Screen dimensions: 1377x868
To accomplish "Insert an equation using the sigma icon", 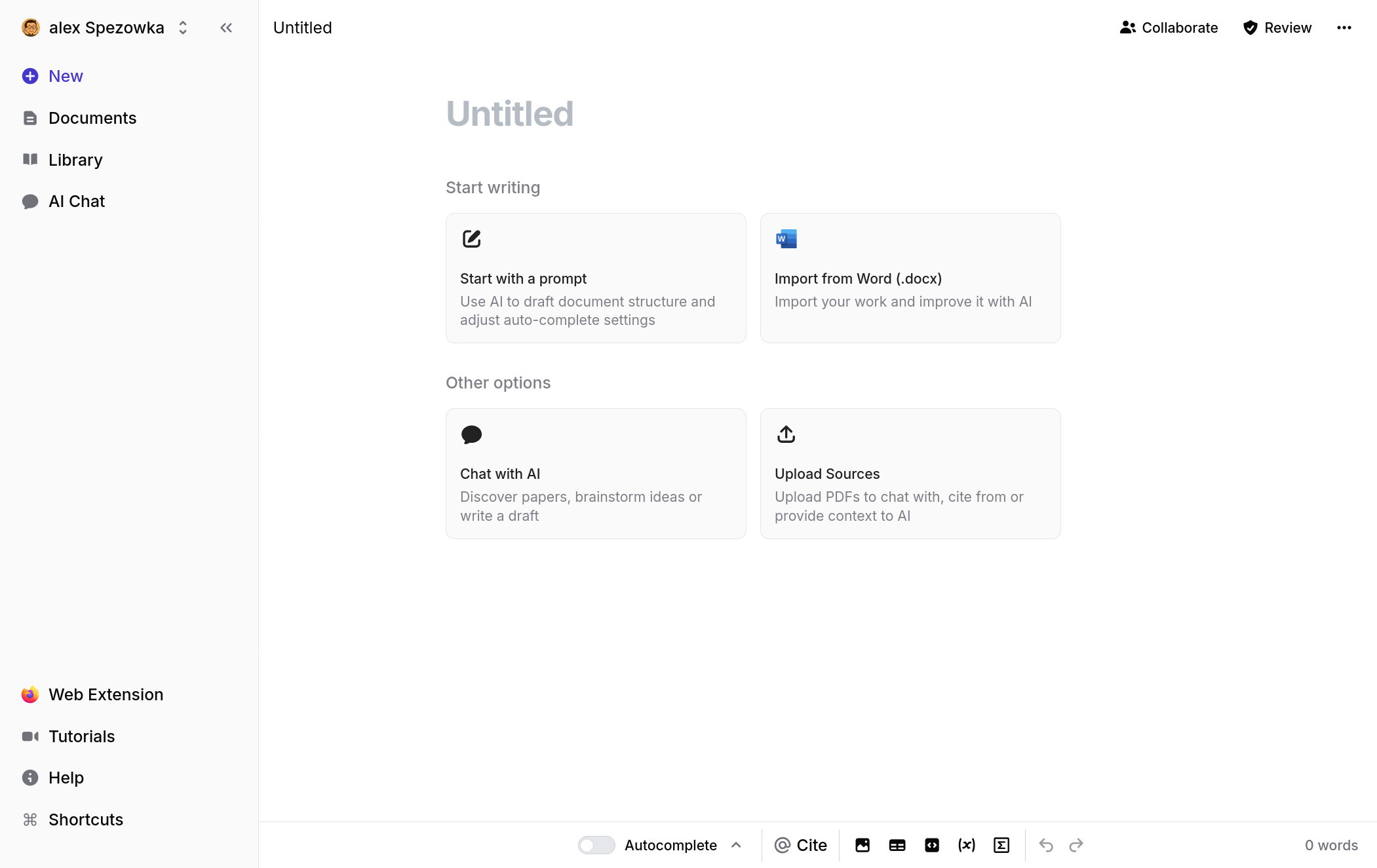I will point(1001,845).
